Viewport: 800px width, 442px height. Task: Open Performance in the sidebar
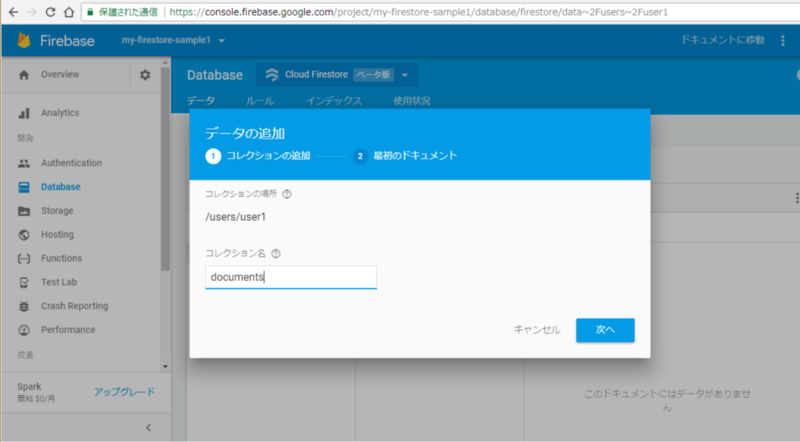pyautogui.click(x=68, y=330)
